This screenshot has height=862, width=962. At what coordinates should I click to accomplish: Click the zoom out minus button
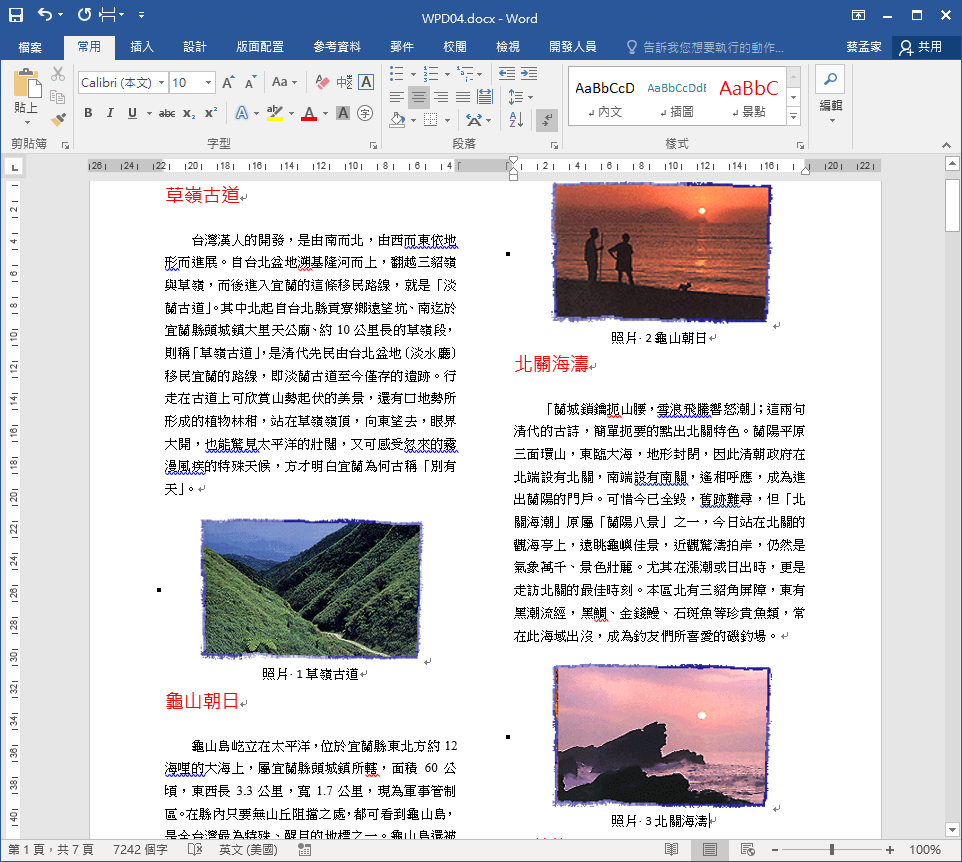(775, 850)
